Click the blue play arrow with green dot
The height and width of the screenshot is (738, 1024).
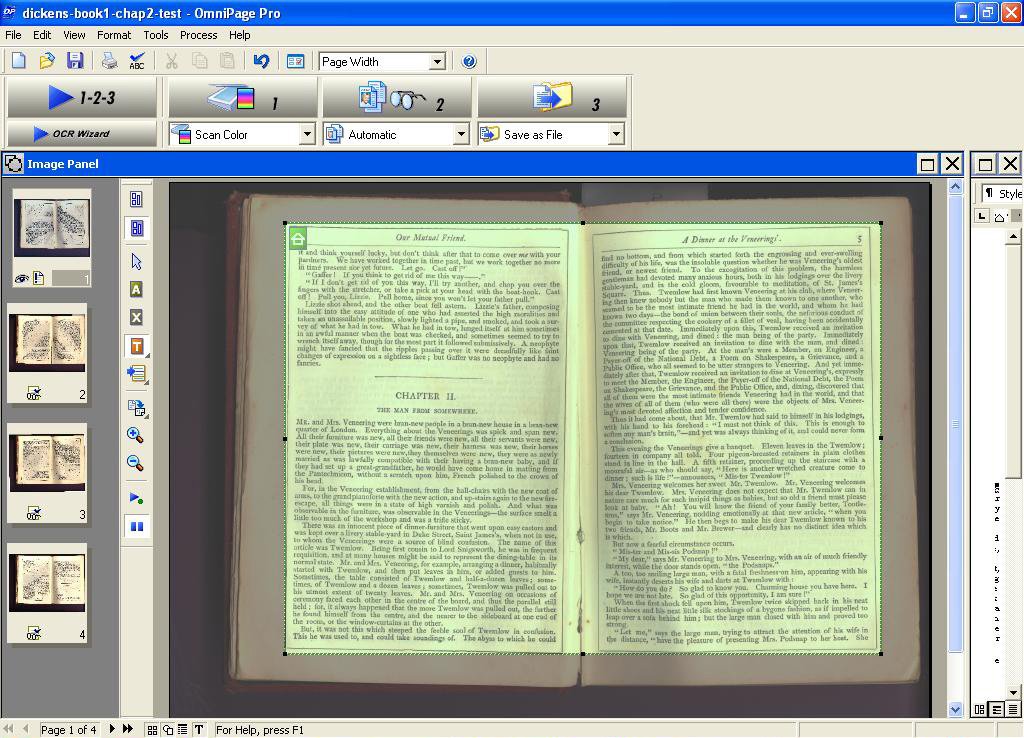pyautogui.click(x=136, y=498)
